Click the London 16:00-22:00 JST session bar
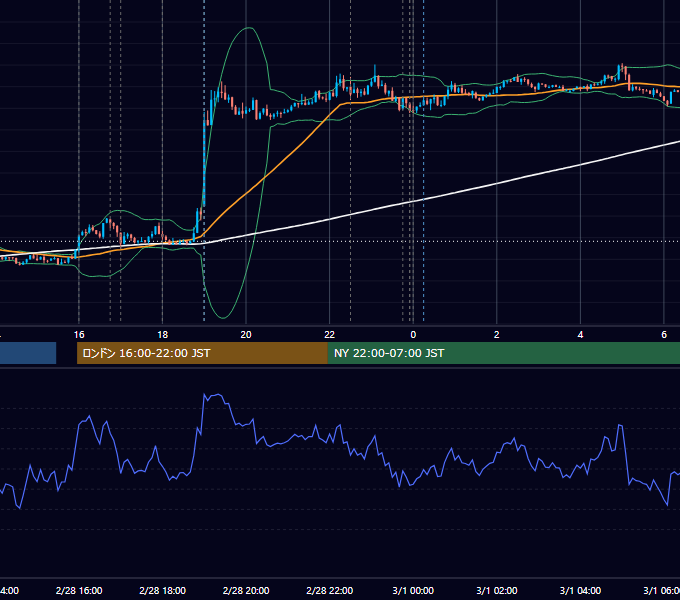Image resolution: width=680 pixels, height=600 pixels. point(202,353)
